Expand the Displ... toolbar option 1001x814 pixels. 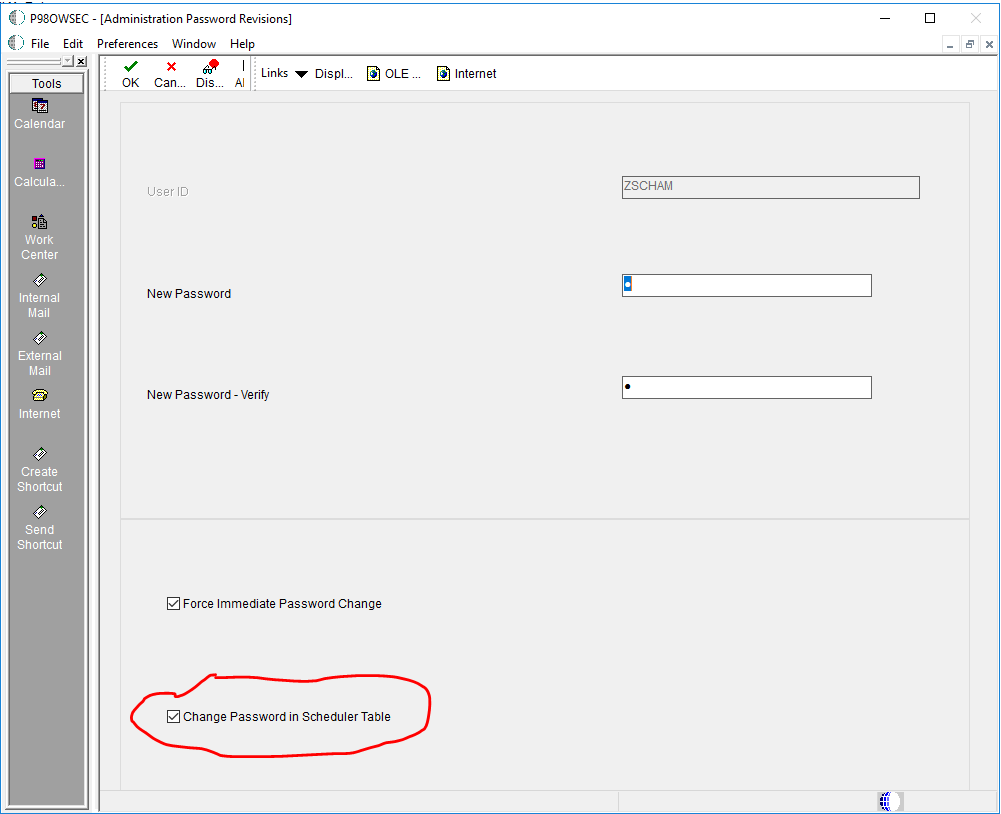pos(333,72)
